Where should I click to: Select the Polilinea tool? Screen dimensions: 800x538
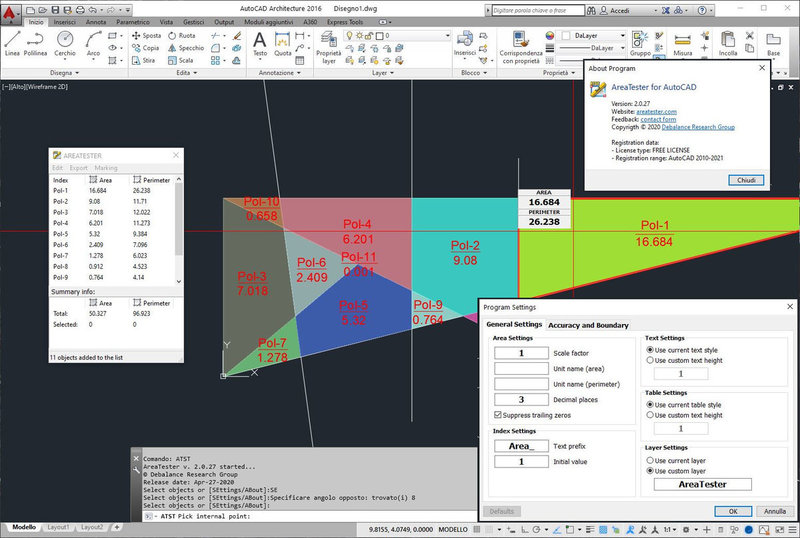pos(37,41)
